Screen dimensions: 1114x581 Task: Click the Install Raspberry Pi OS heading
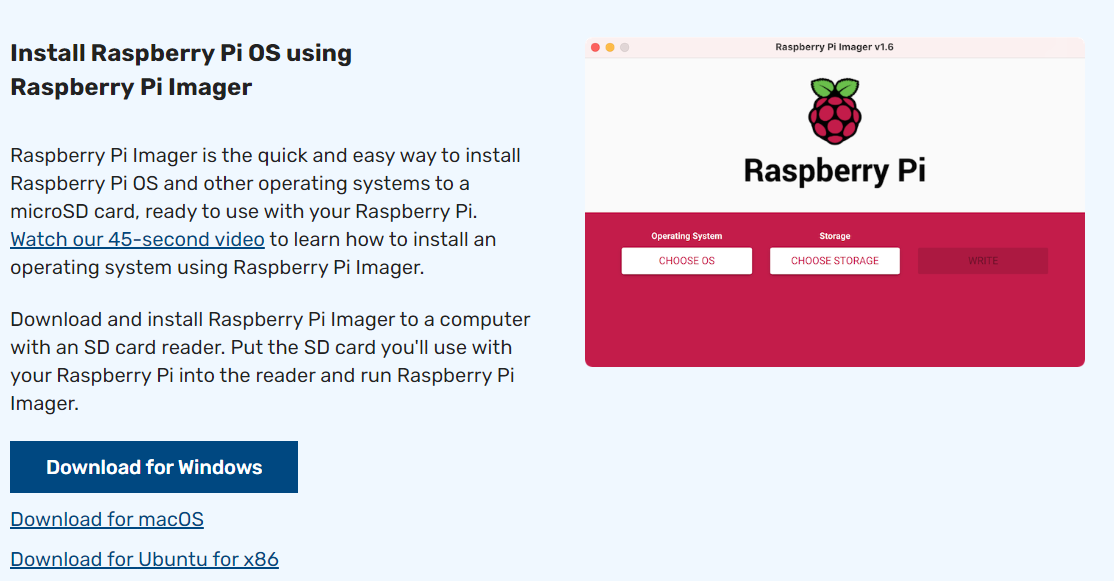coord(181,70)
